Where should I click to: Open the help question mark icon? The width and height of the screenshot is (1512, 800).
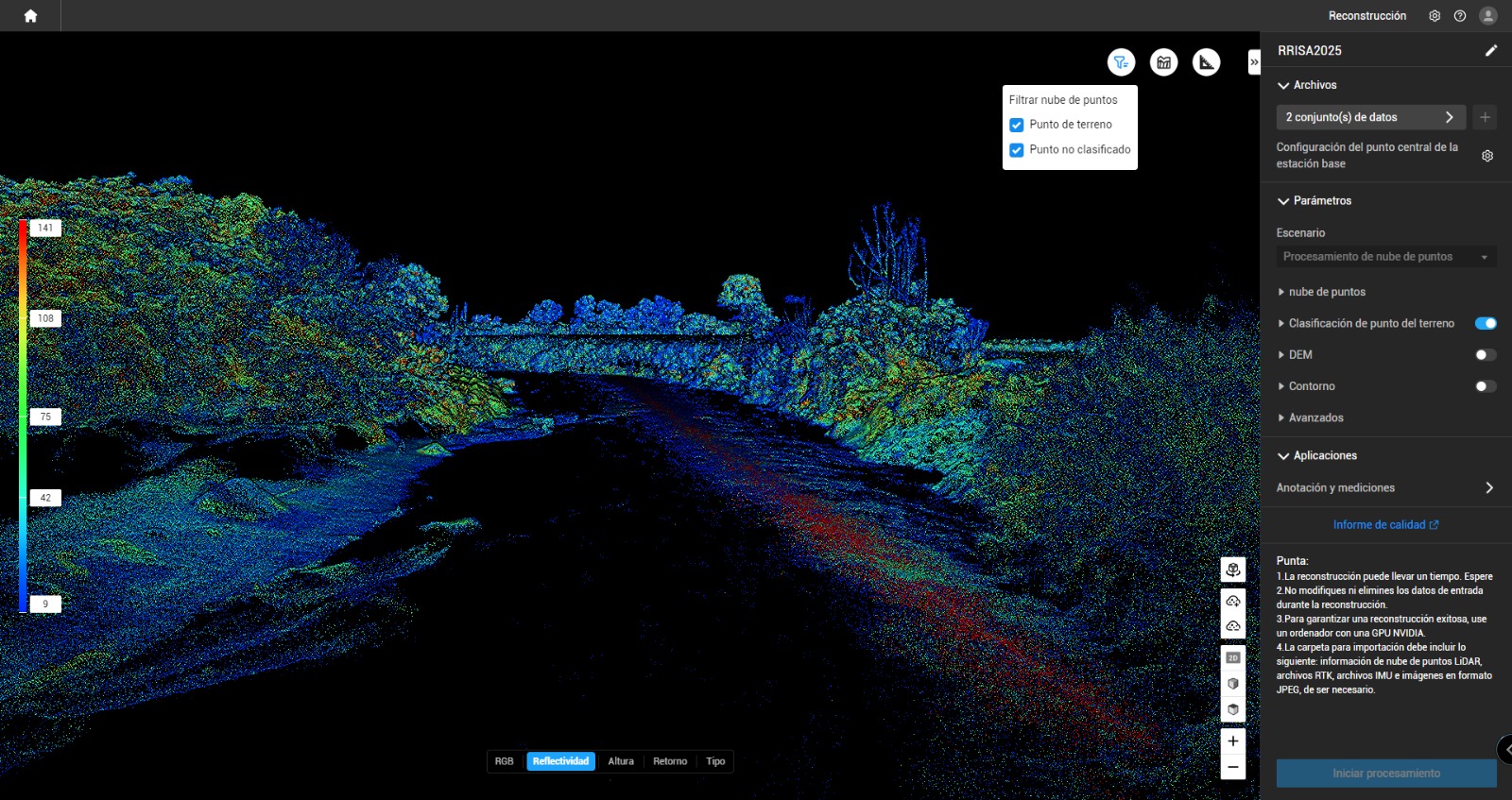(1460, 16)
